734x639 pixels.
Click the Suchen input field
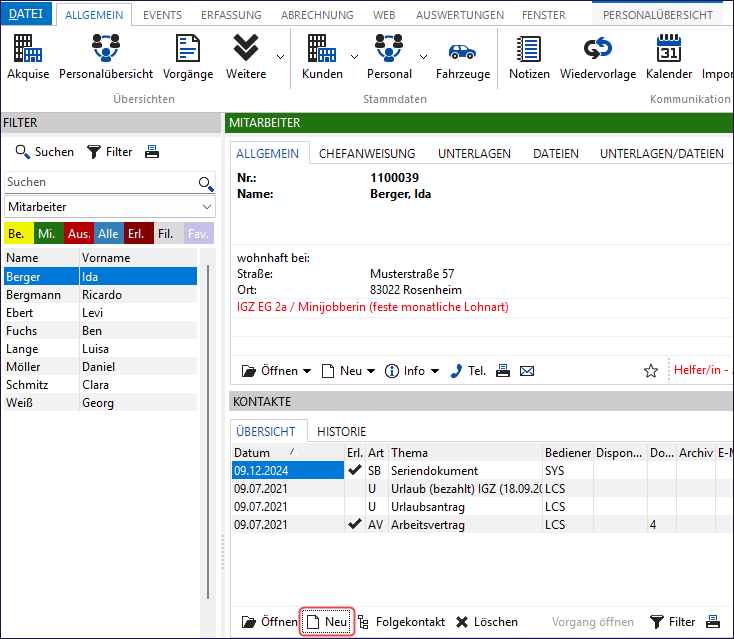(x=100, y=182)
